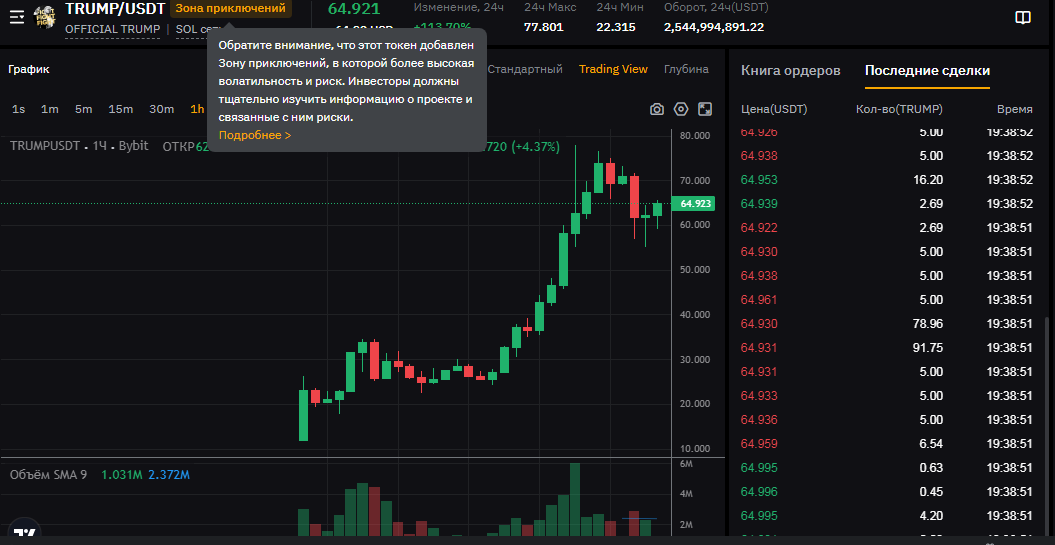Click the 64.921 last price header
The width and height of the screenshot is (1055, 545).
(354, 9)
